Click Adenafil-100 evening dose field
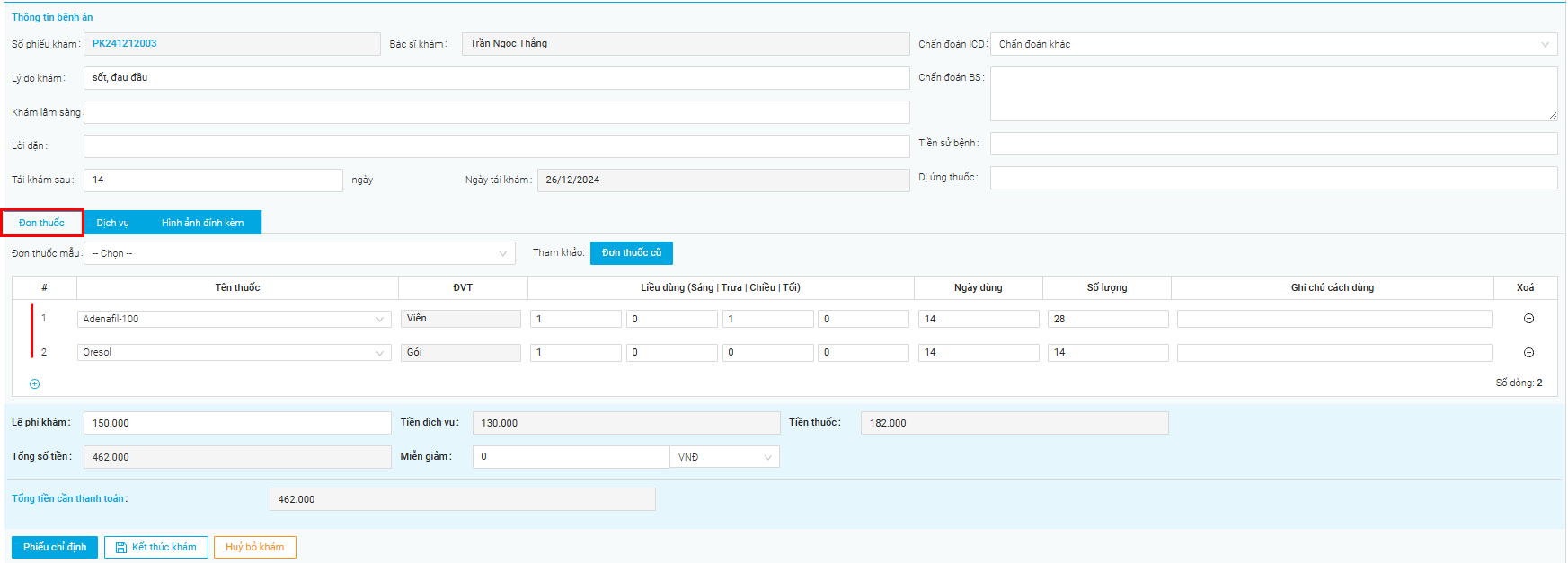The width and height of the screenshot is (1568, 563). tap(864, 319)
